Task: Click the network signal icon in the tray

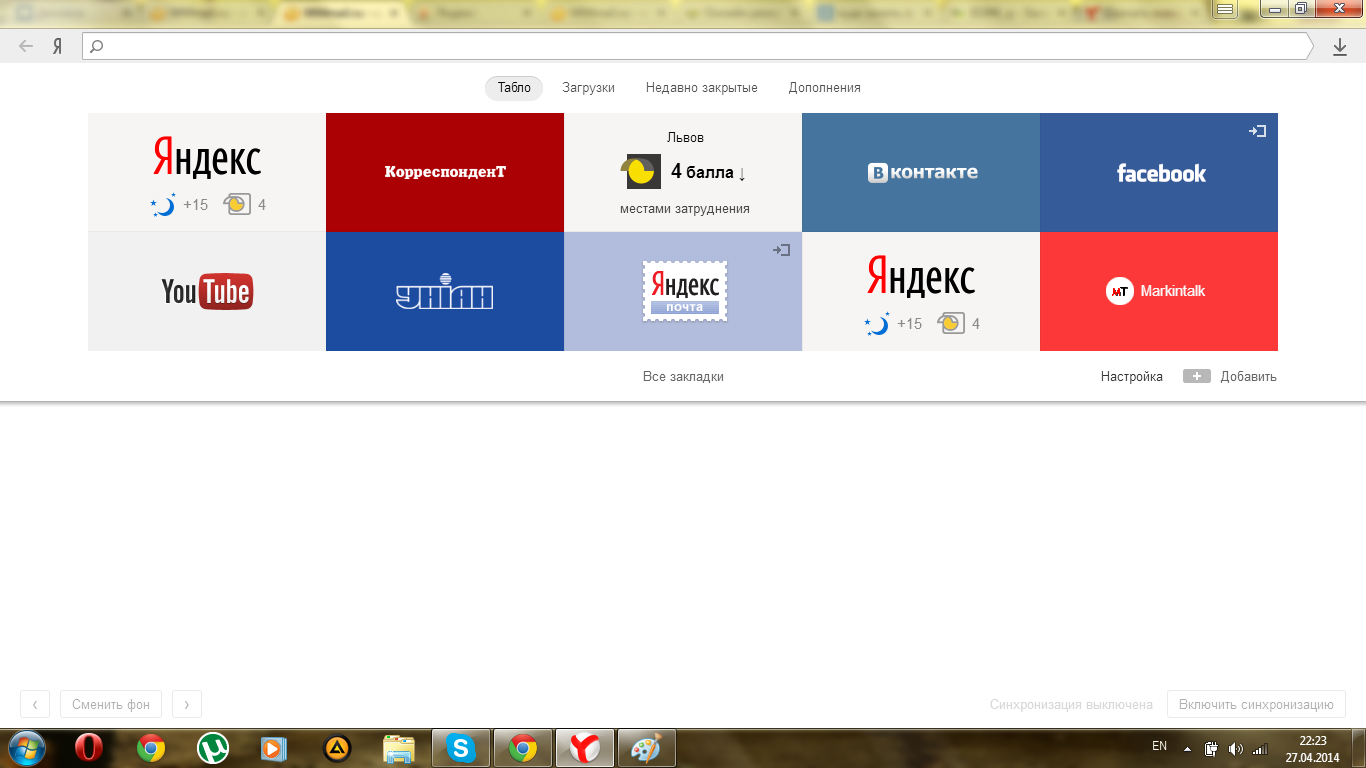Action: pyautogui.click(x=1260, y=748)
